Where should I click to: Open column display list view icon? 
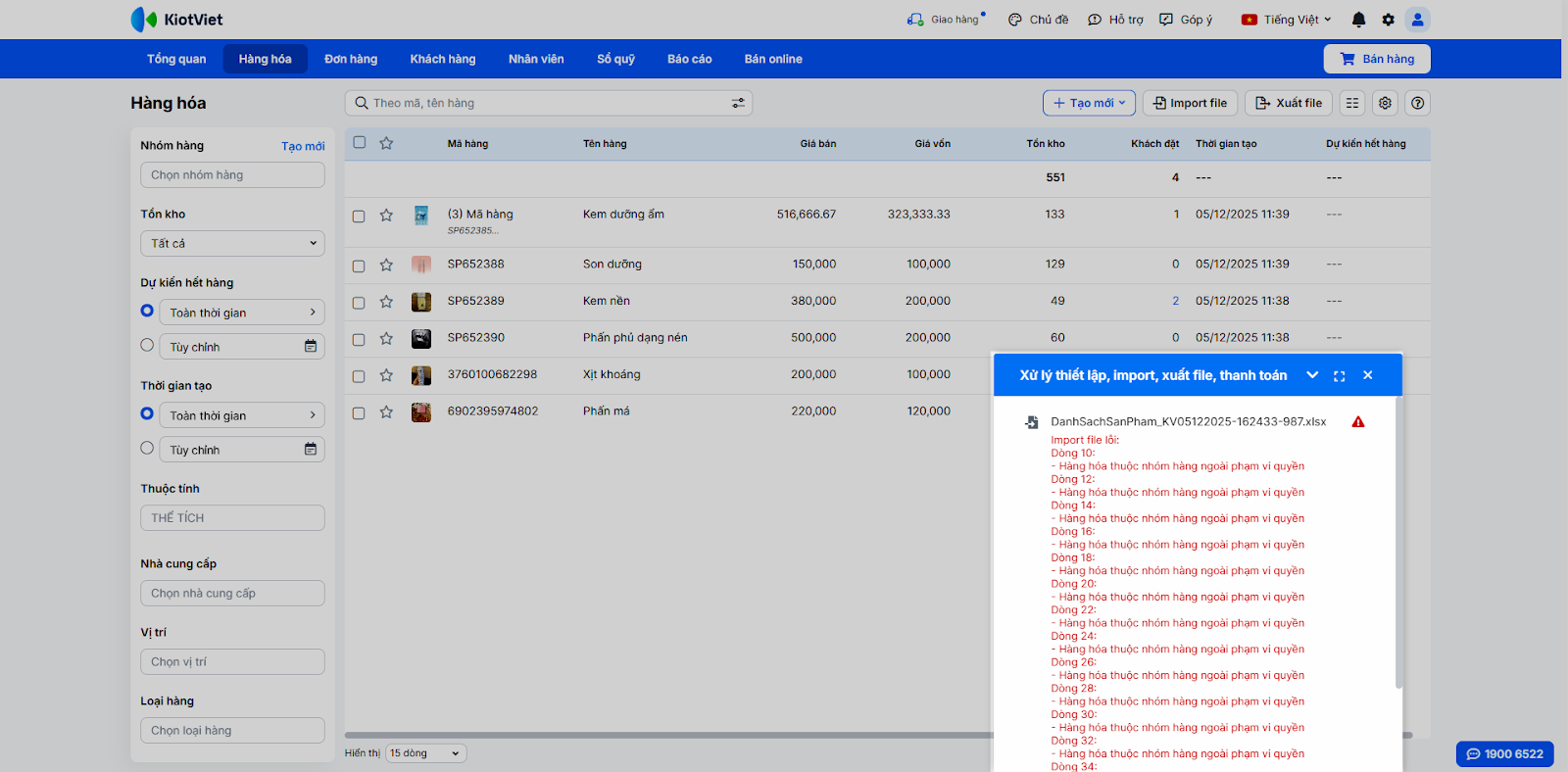1352,103
